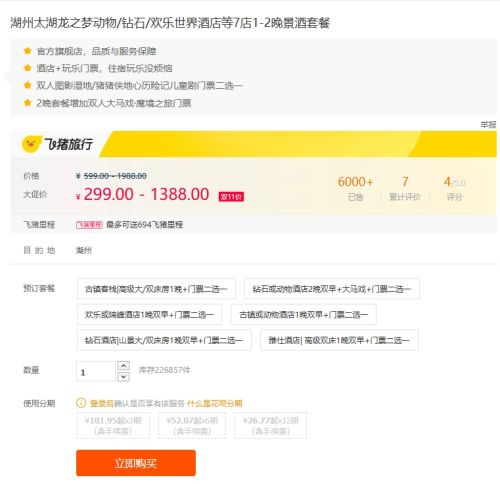Click into the quantity input field
The width and height of the screenshot is (500, 484).
click(x=96, y=371)
